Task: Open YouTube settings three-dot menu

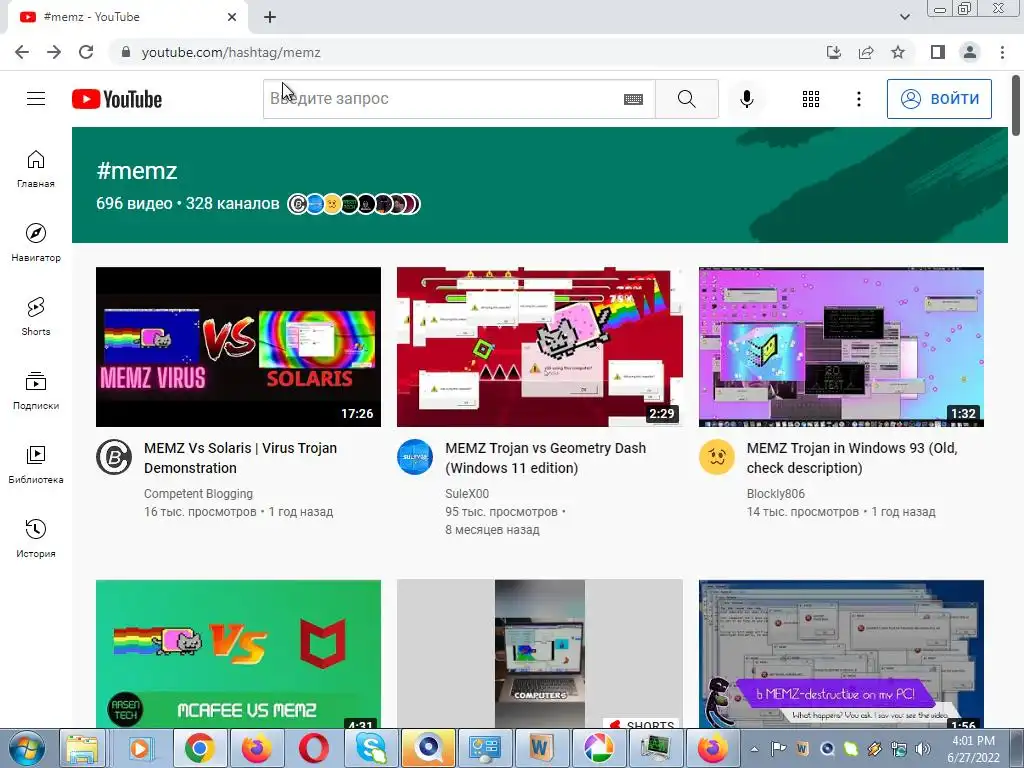Action: point(859,99)
